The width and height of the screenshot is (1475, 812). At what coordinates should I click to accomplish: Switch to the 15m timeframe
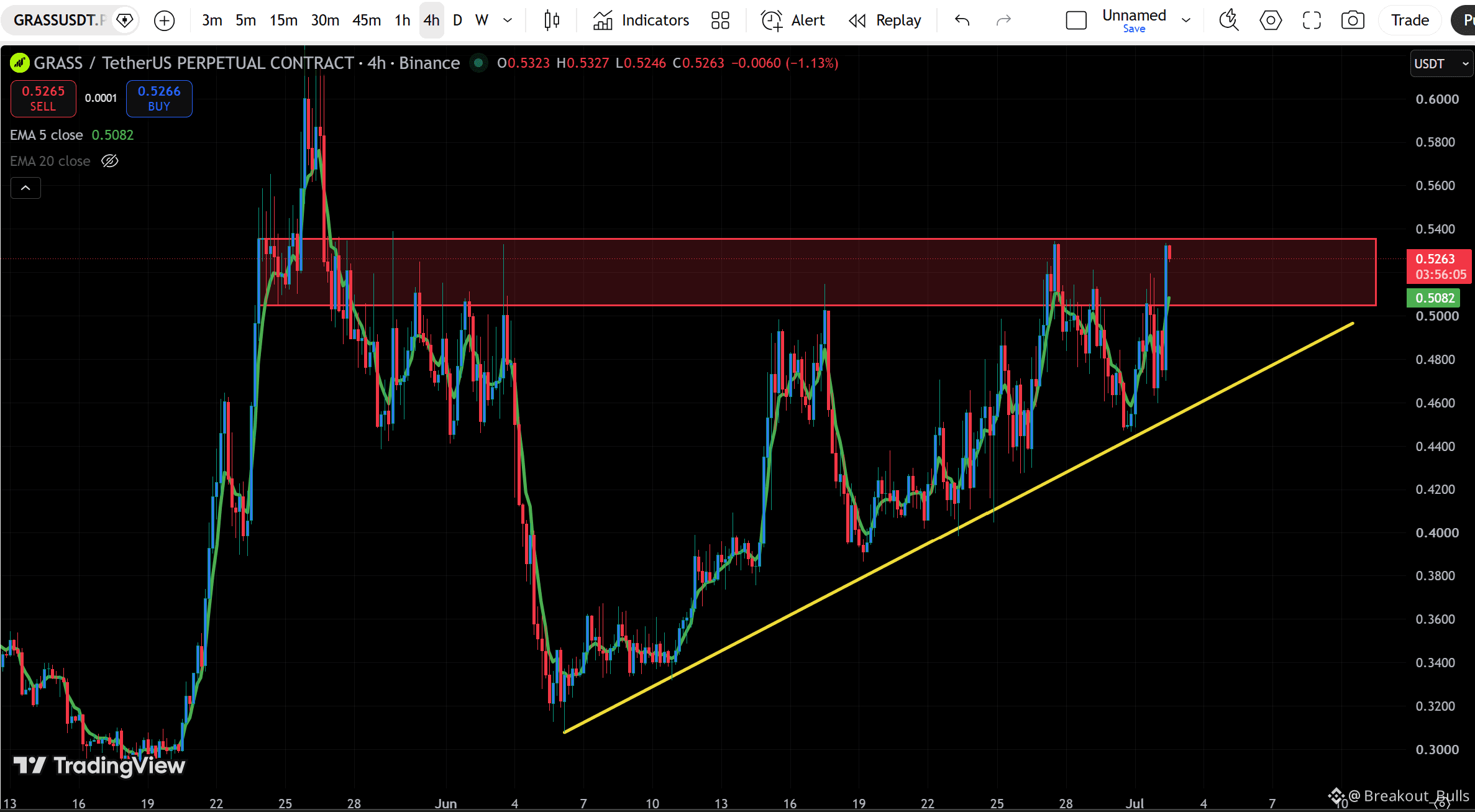pos(283,21)
